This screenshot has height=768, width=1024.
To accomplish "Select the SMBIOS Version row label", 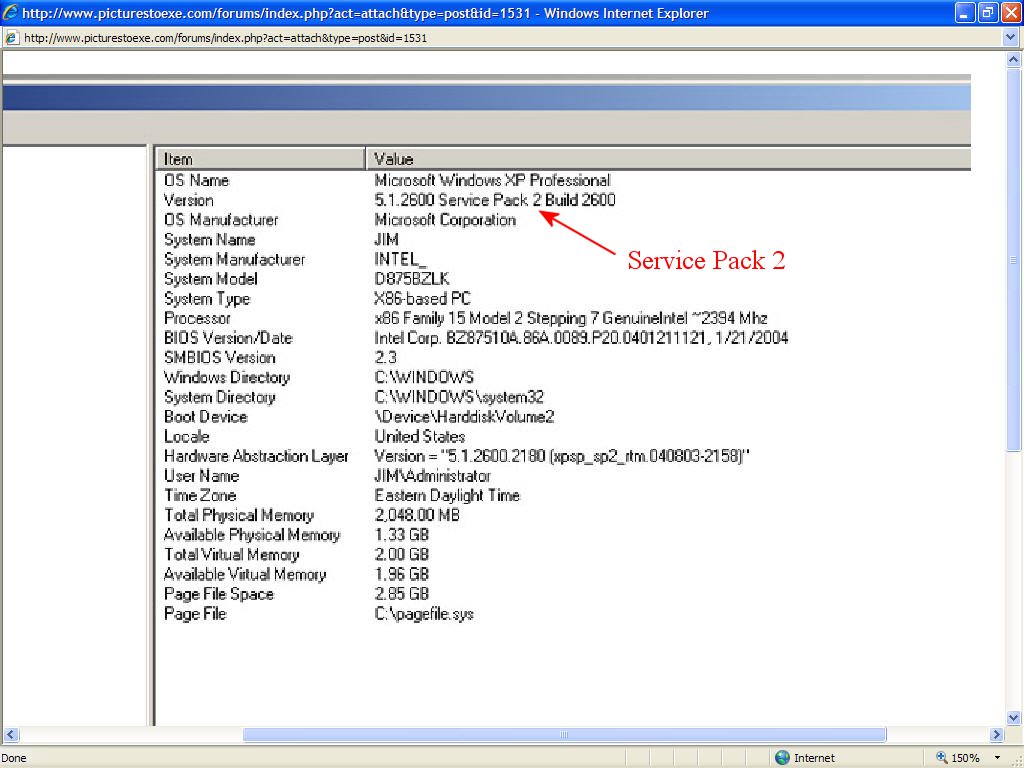I will tap(219, 357).
